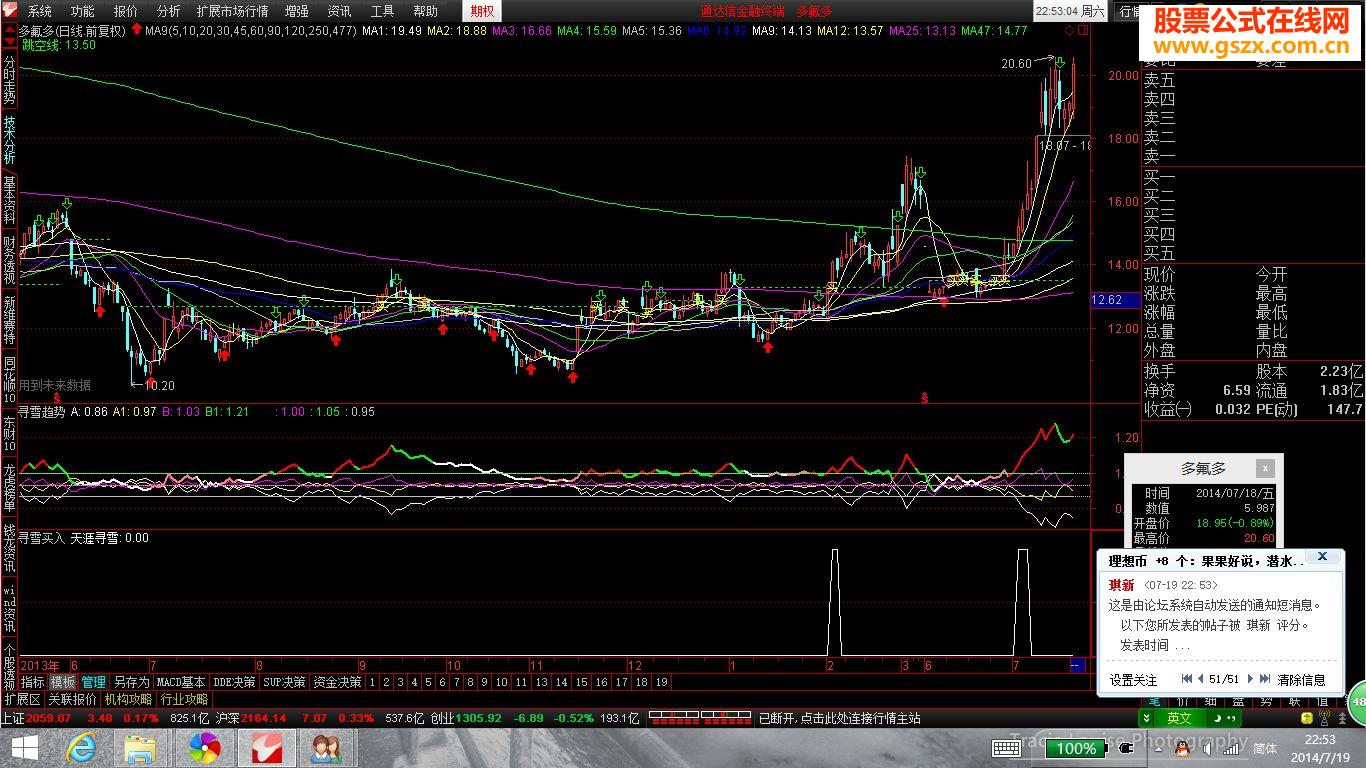Screen dimensions: 1366x768
Task: Open the 龙虎榜单 side tab
Action: (9, 487)
